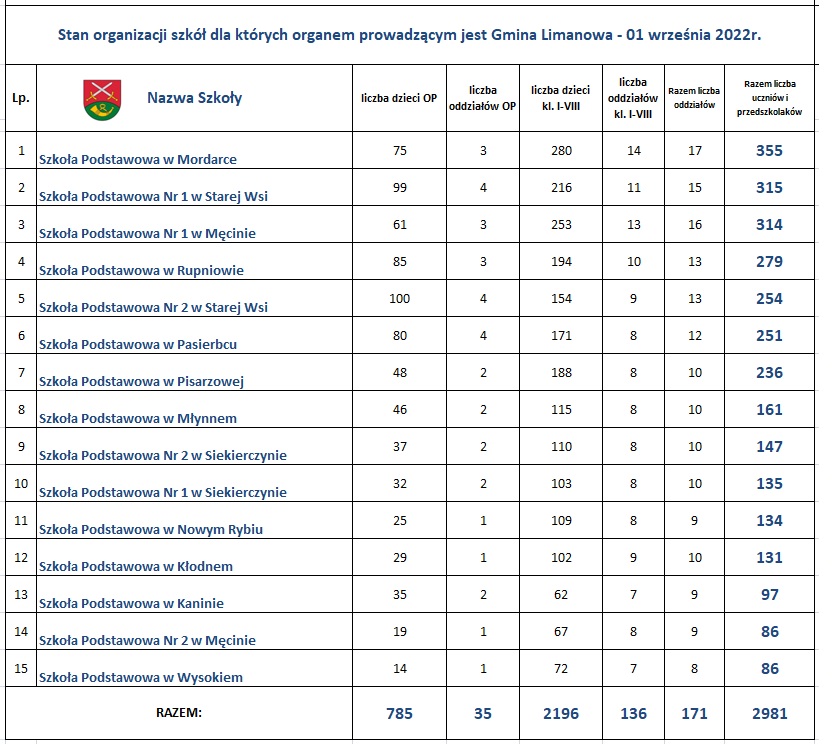This screenshot has height=744, width=819.
Task: Select the 'liczba dzieci OP' header
Action: (x=399, y=98)
